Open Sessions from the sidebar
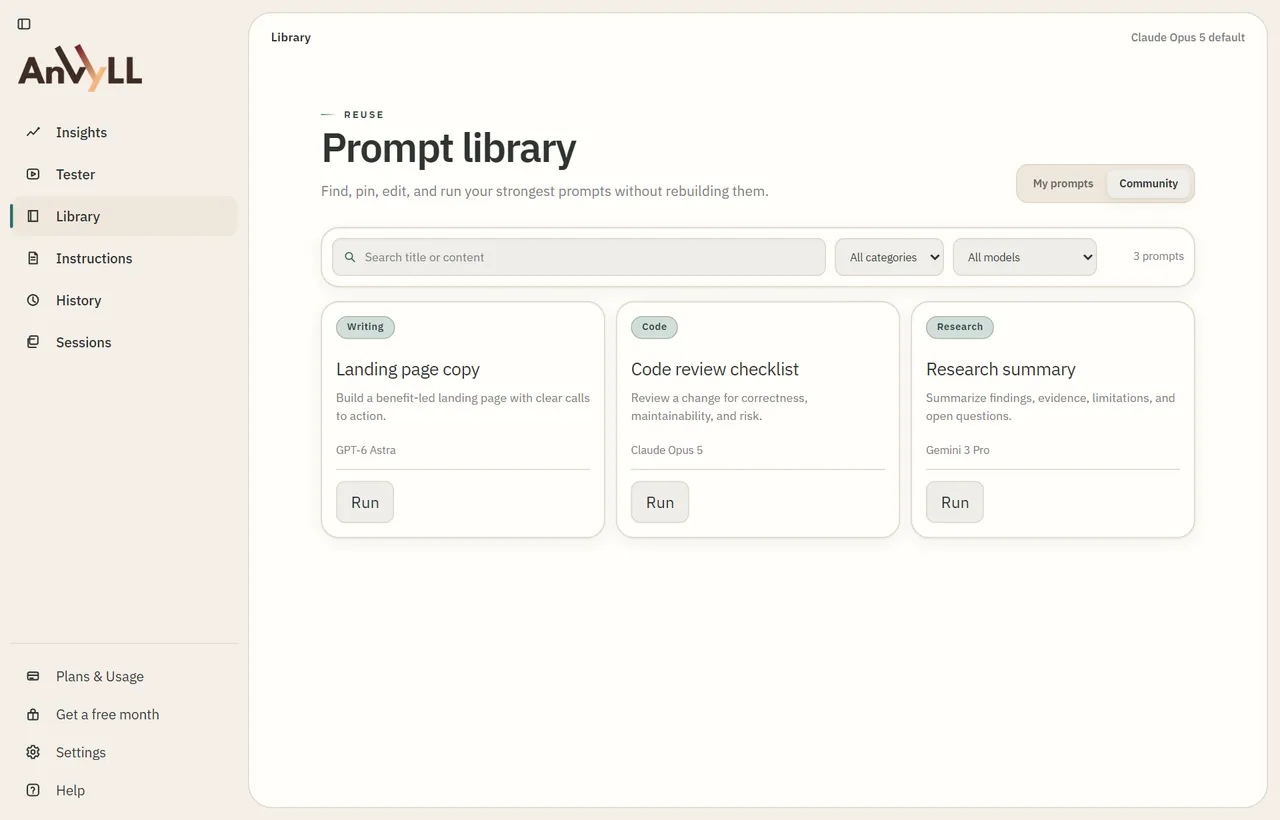The image size is (1280, 820). 124,342
